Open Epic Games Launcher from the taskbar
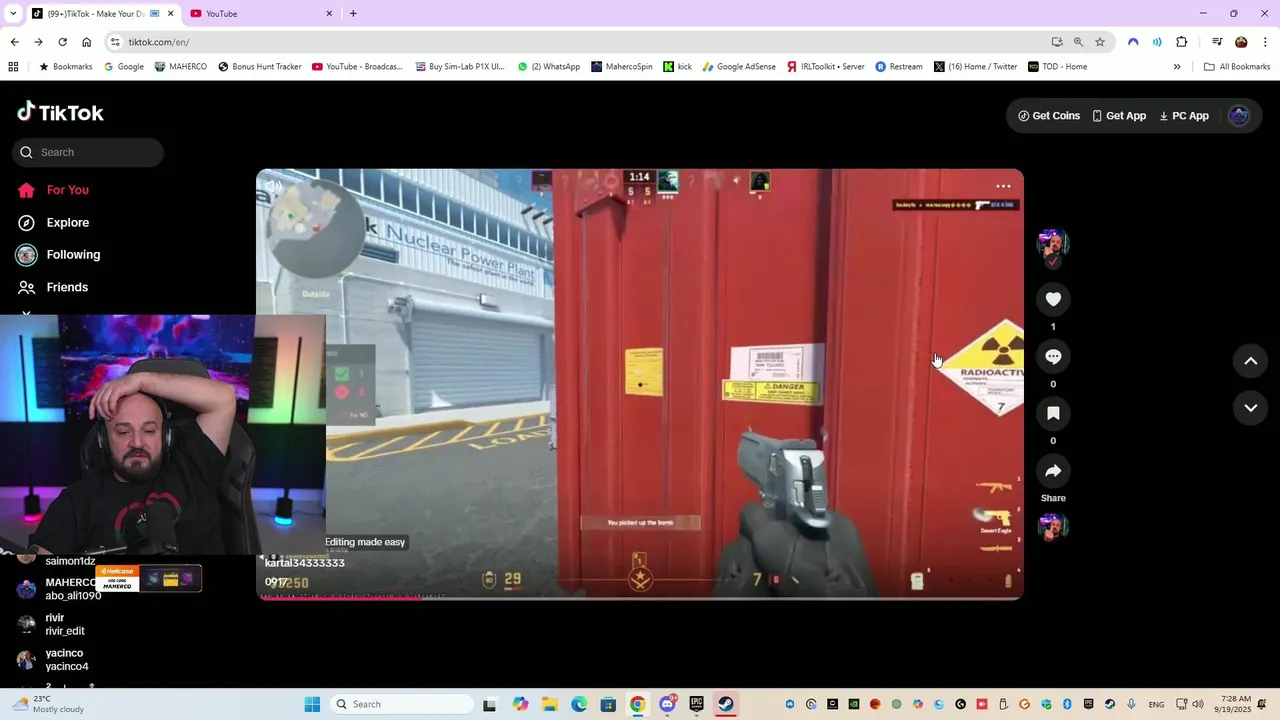Screen dimensions: 1280x720 (x=696, y=704)
